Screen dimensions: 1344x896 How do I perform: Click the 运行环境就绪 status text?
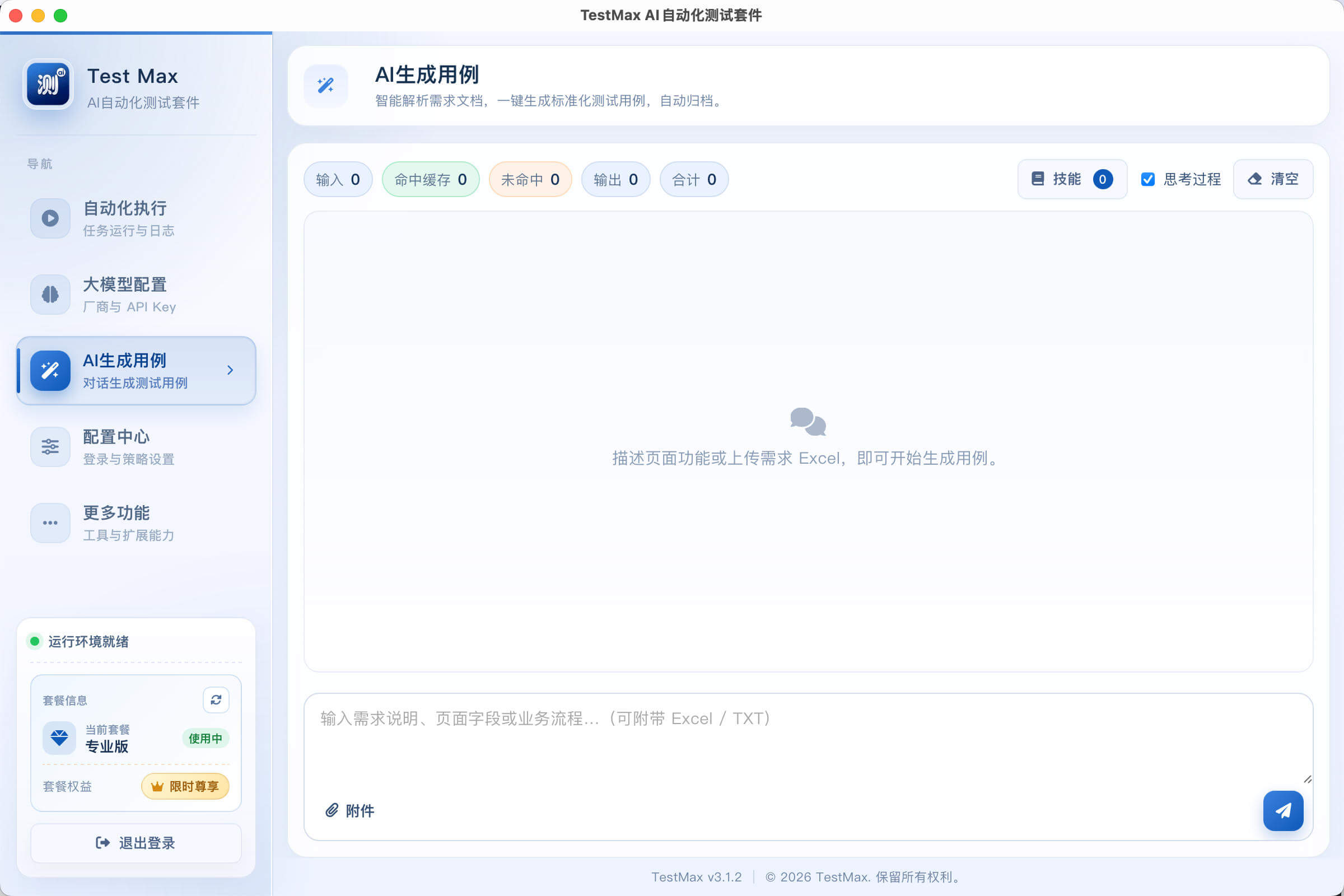pos(88,641)
